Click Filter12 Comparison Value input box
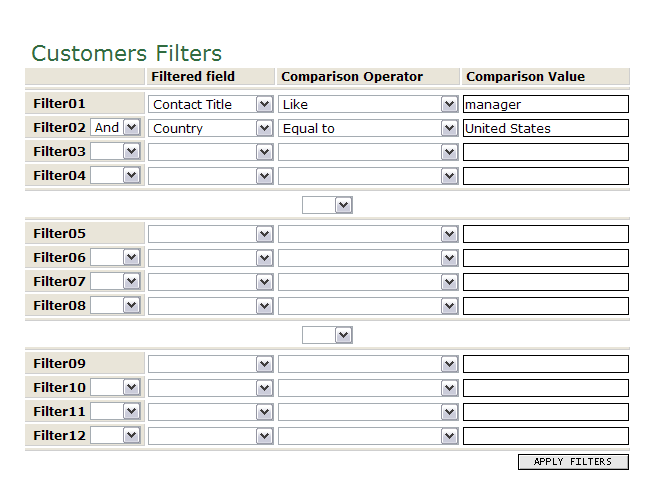The height and width of the screenshot is (504, 665). coord(545,436)
